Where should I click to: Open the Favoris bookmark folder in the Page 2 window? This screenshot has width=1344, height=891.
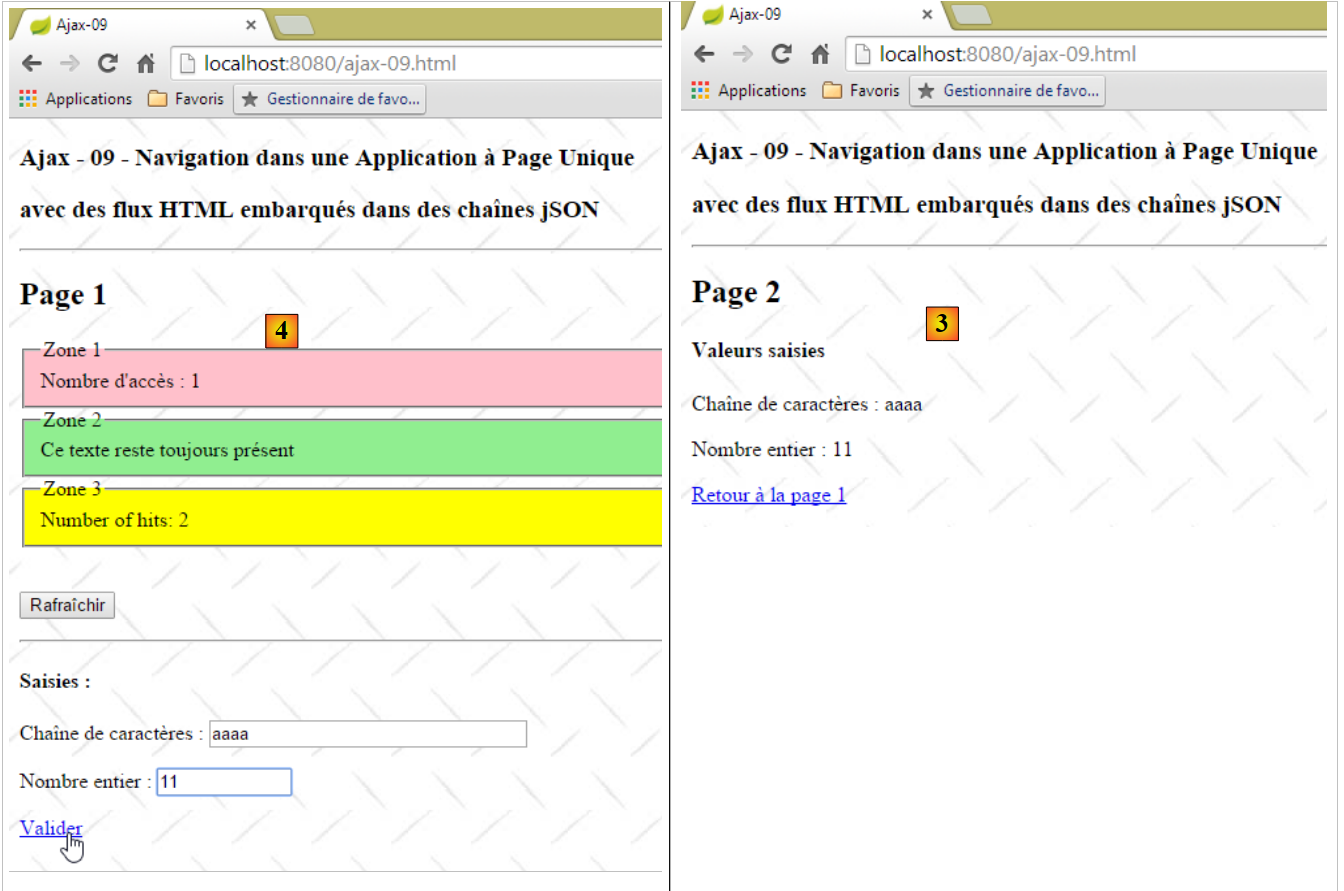[x=861, y=90]
